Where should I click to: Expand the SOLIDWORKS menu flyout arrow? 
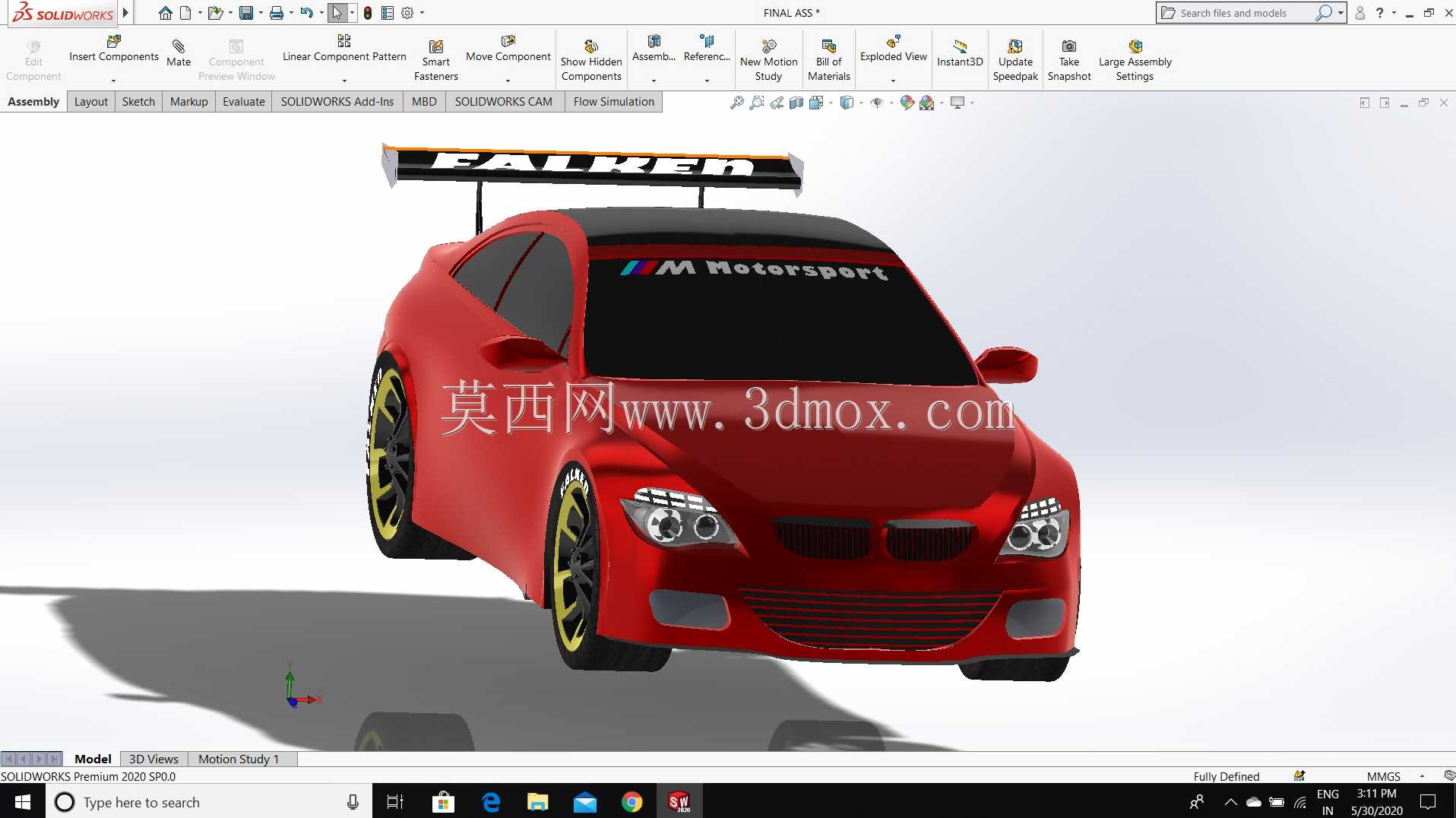(x=125, y=13)
